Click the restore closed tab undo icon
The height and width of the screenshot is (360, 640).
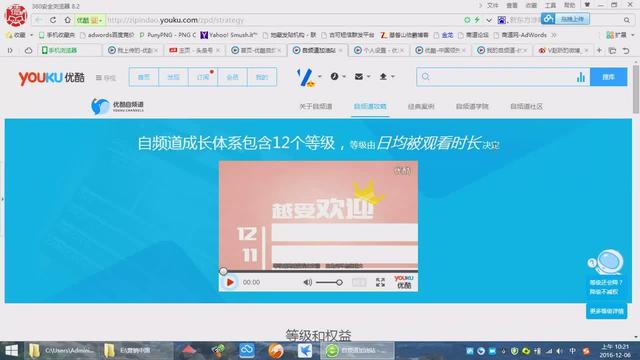point(625,50)
